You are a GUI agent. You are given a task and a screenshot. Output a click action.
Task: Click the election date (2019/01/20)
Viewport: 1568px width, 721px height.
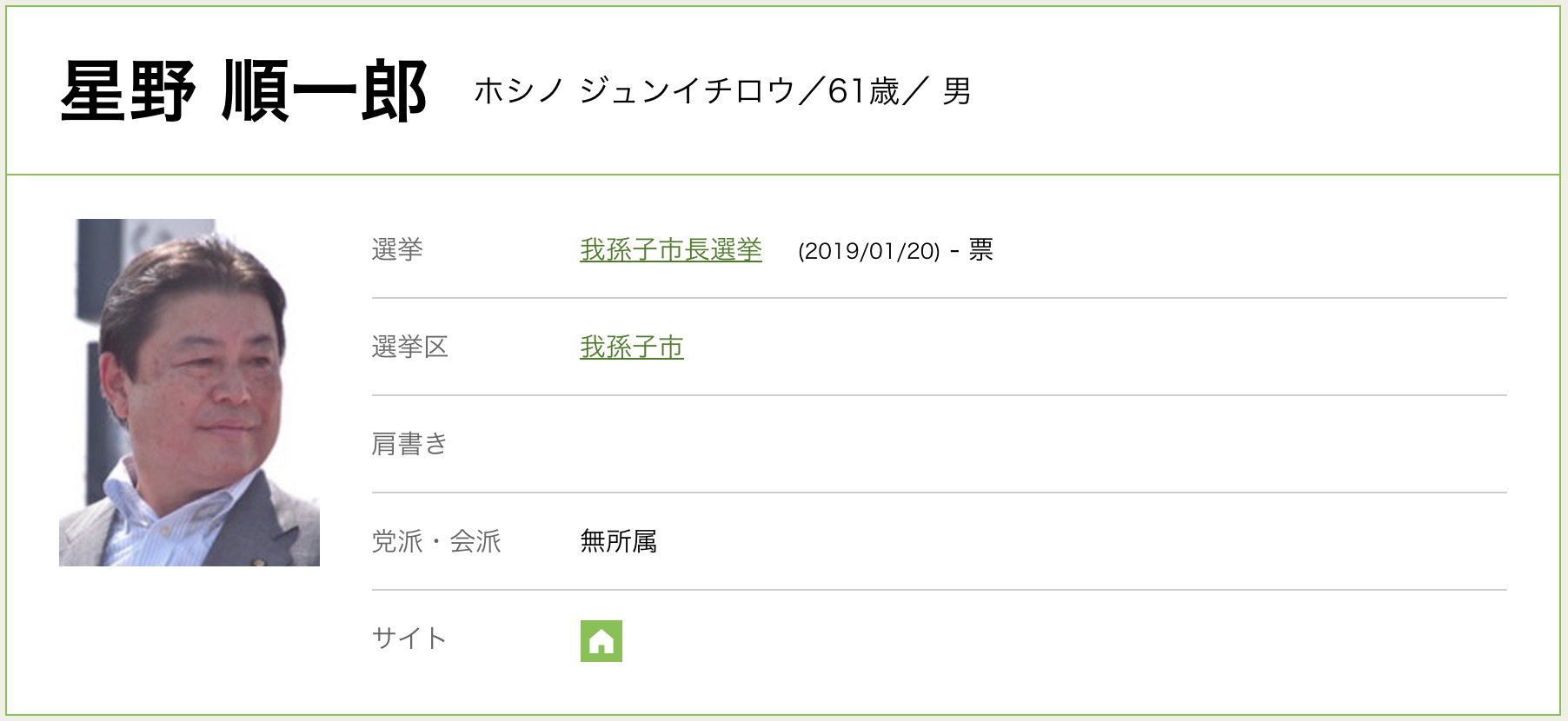point(869,251)
